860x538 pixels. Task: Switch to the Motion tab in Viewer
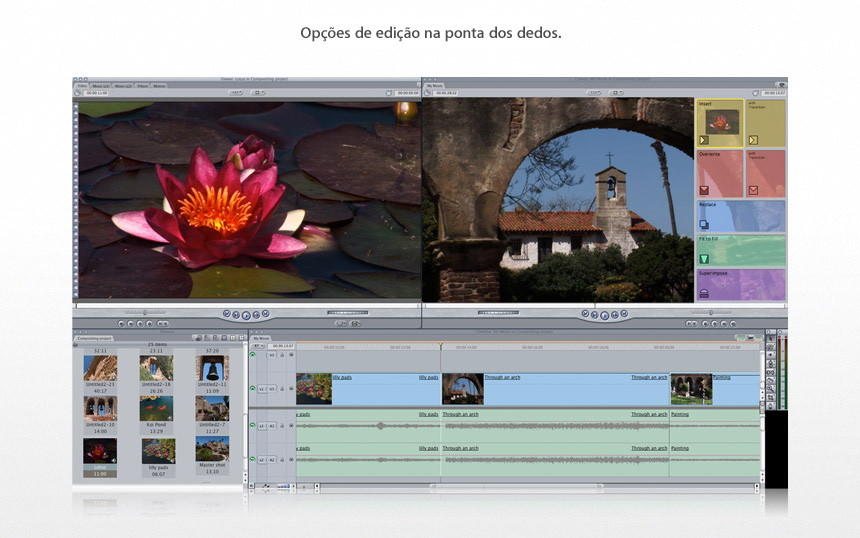160,86
